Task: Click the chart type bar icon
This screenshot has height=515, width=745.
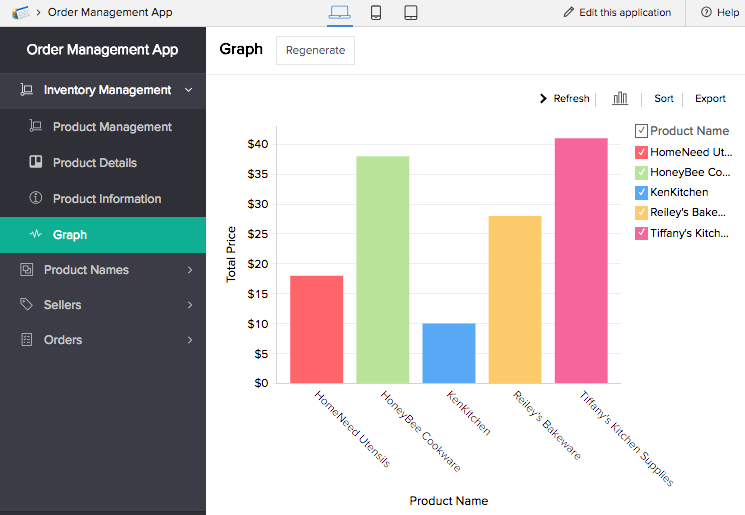Action: (x=620, y=98)
